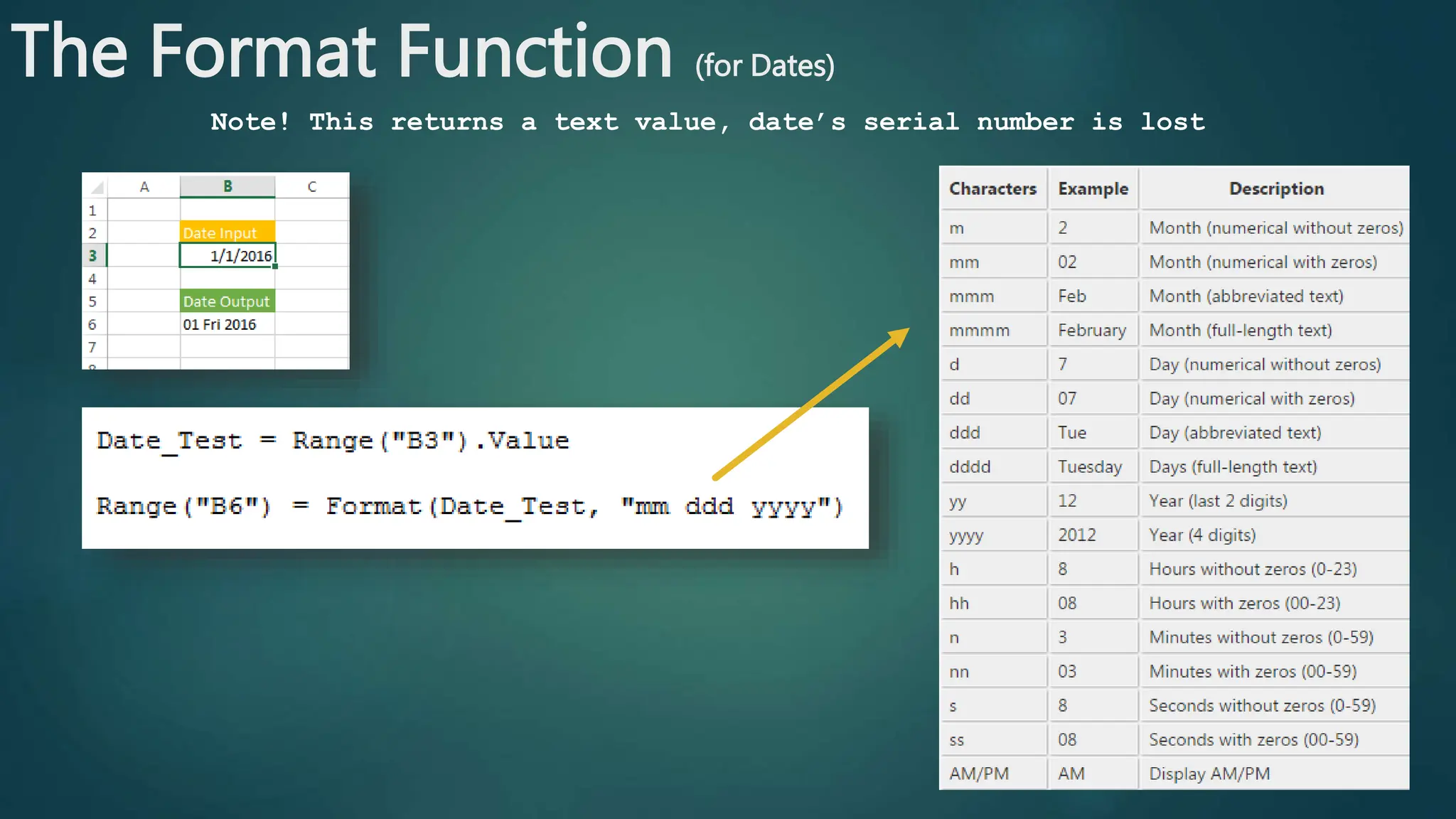Viewport: 1456px width, 819px height.
Task: Click the 'mmm' characters cell
Action: click(x=993, y=296)
